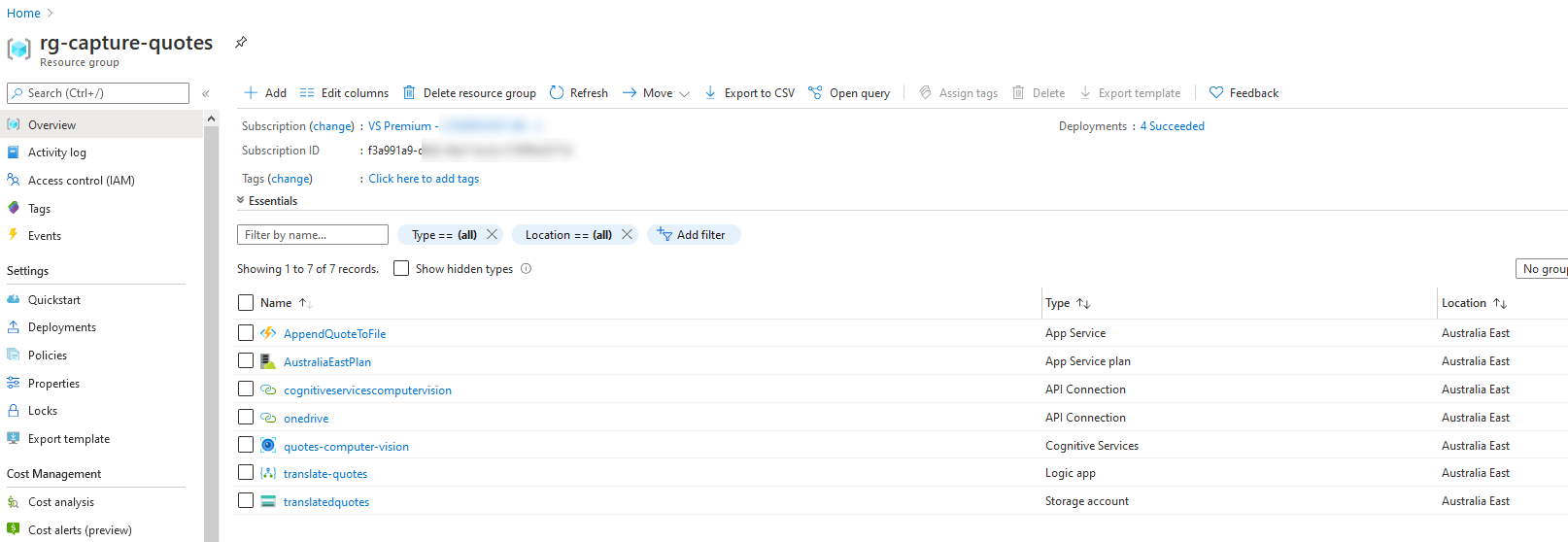1568x542 pixels.
Task: Open the Location == (all) filter
Action: click(x=568, y=235)
